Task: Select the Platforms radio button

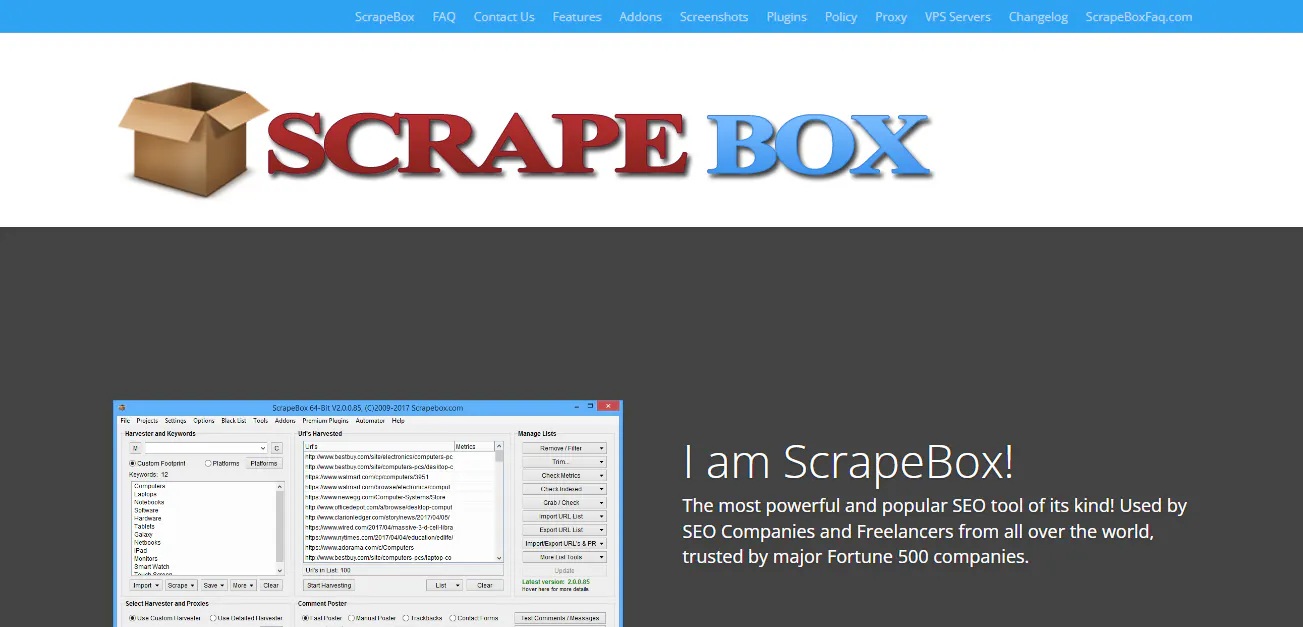Action: (x=208, y=463)
